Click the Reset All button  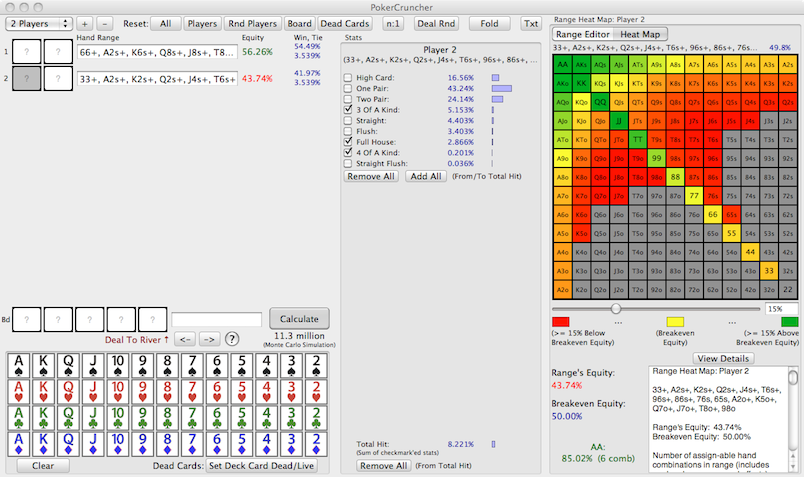(x=166, y=24)
